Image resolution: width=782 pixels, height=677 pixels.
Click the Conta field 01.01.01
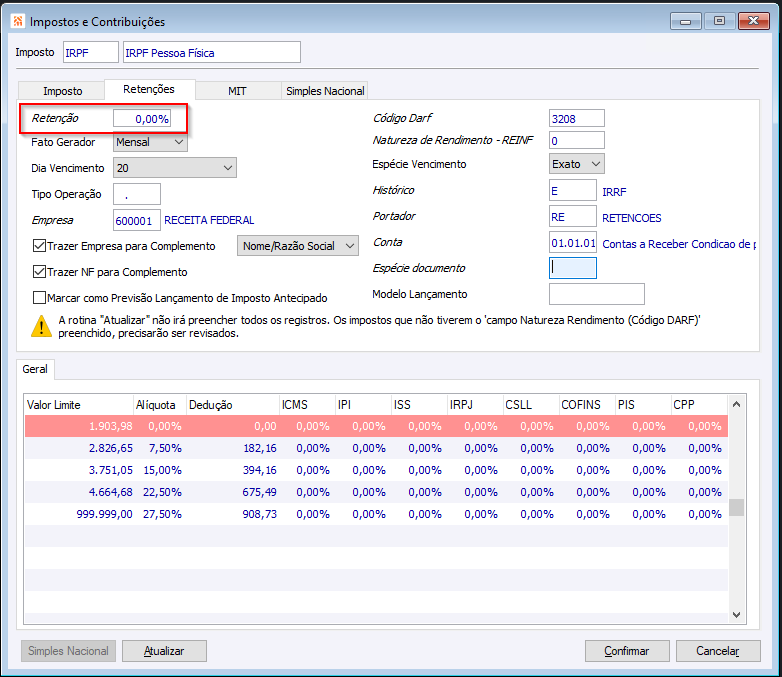point(573,242)
